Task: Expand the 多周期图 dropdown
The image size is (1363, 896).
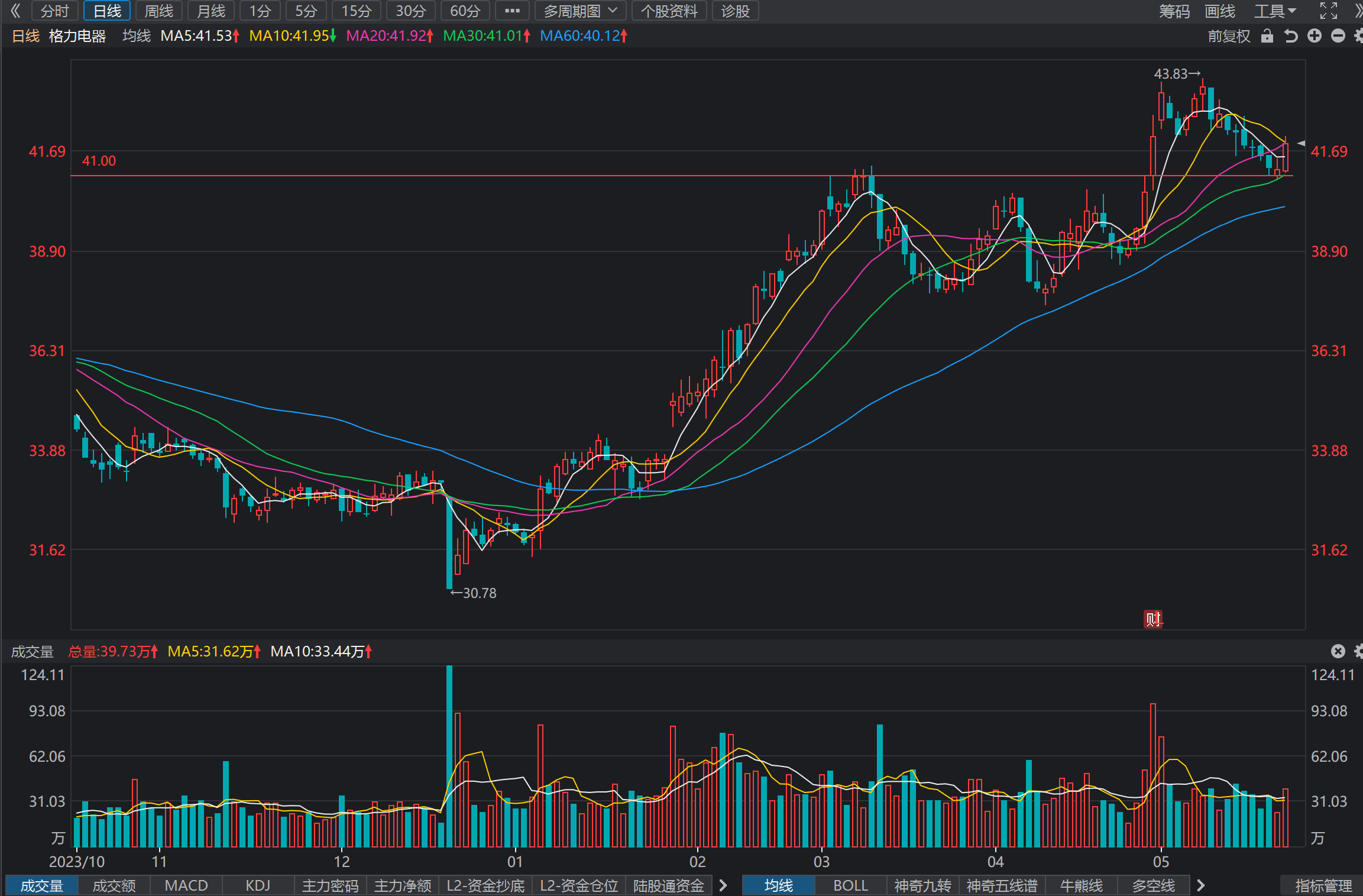Action: [580, 11]
